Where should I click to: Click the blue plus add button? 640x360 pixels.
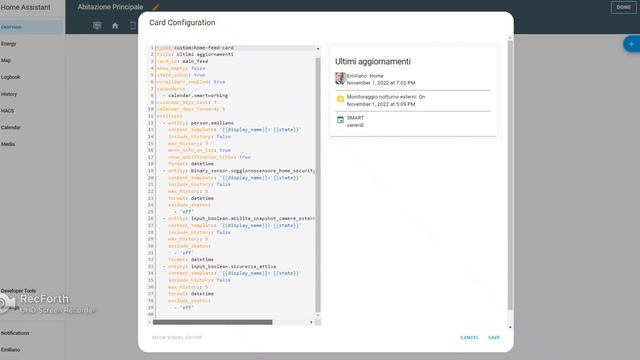(x=631, y=44)
